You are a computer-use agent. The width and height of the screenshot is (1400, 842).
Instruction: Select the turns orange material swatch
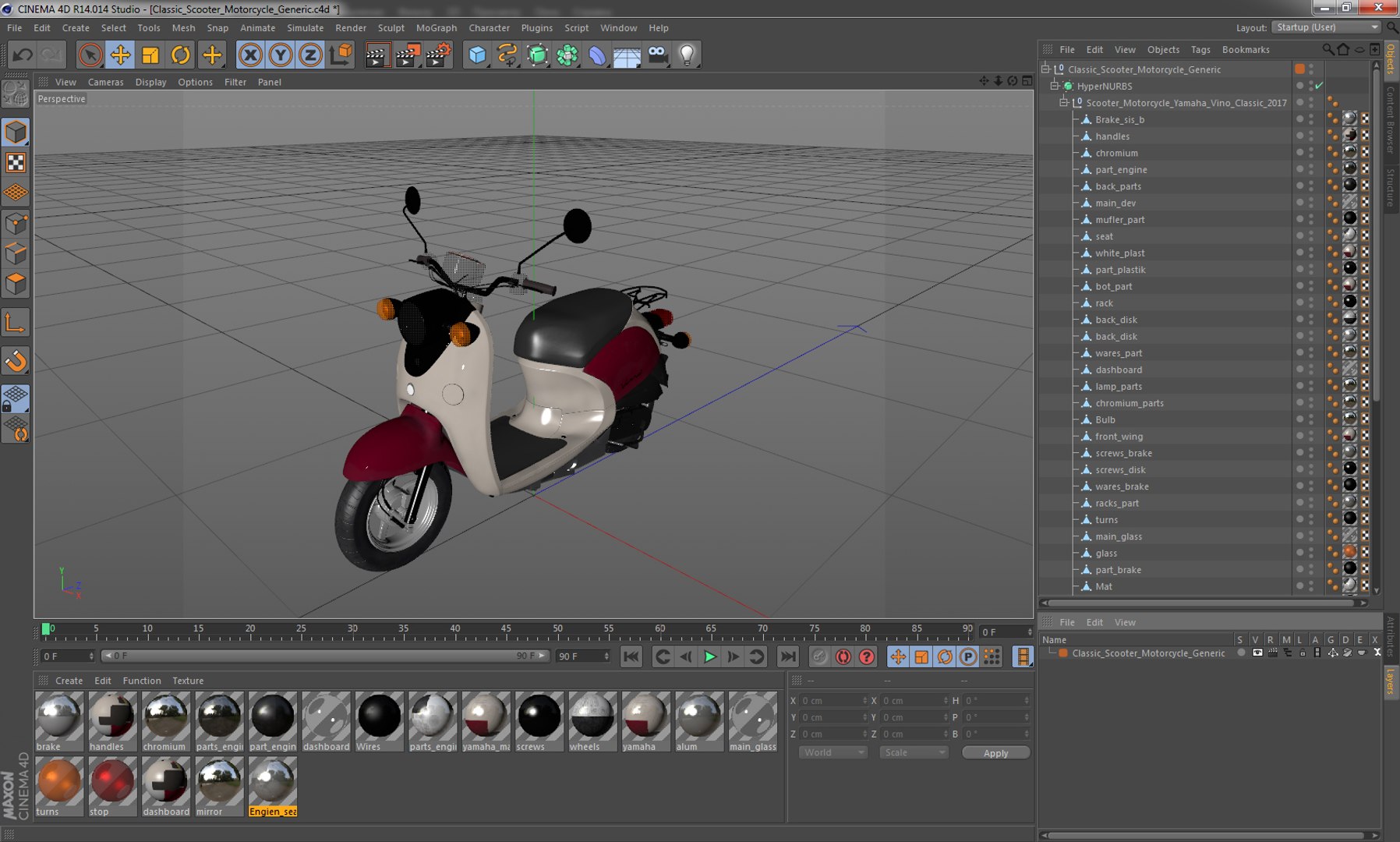point(59,787)
